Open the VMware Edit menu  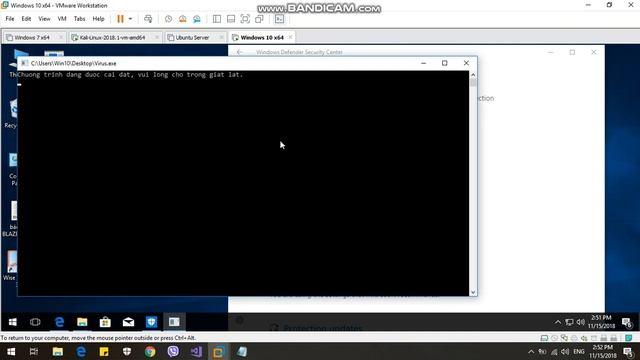click(x=26, y=19)
